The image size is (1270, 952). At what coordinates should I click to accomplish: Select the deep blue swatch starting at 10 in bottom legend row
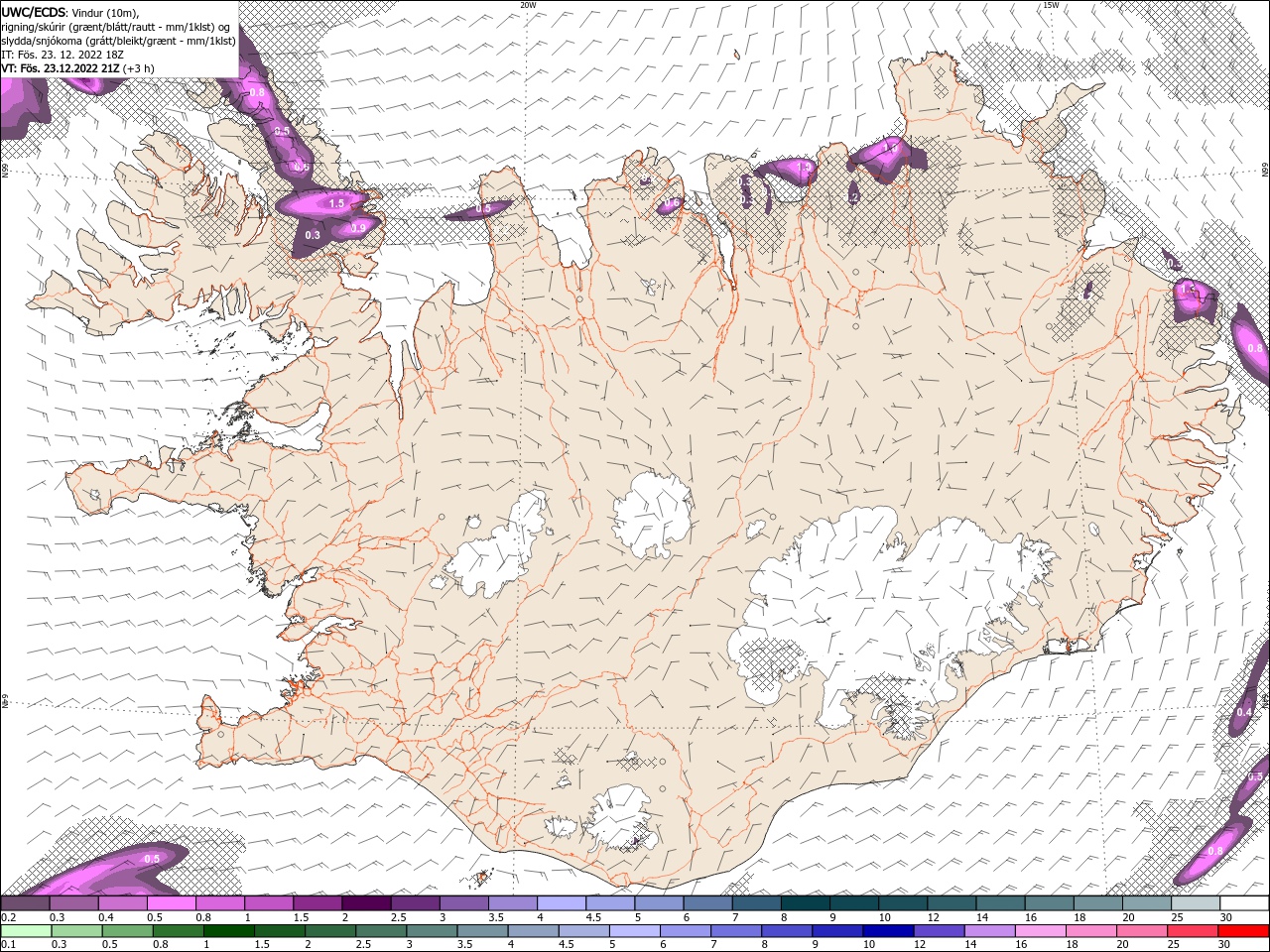[889, 931]
